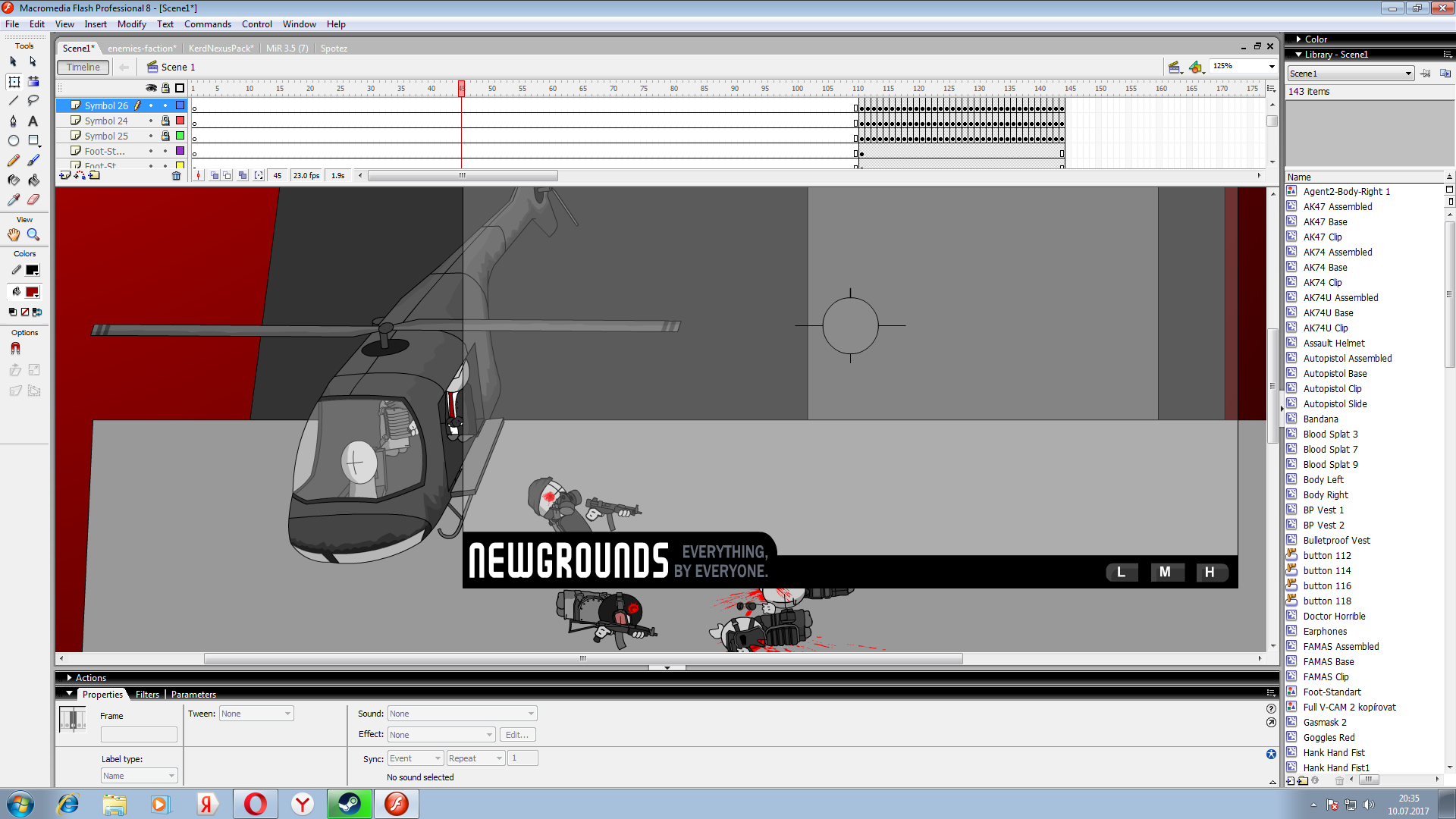Unlock the Symbol 24 layer
This screenshot has height=819, width=1456.
pos(165,121)
